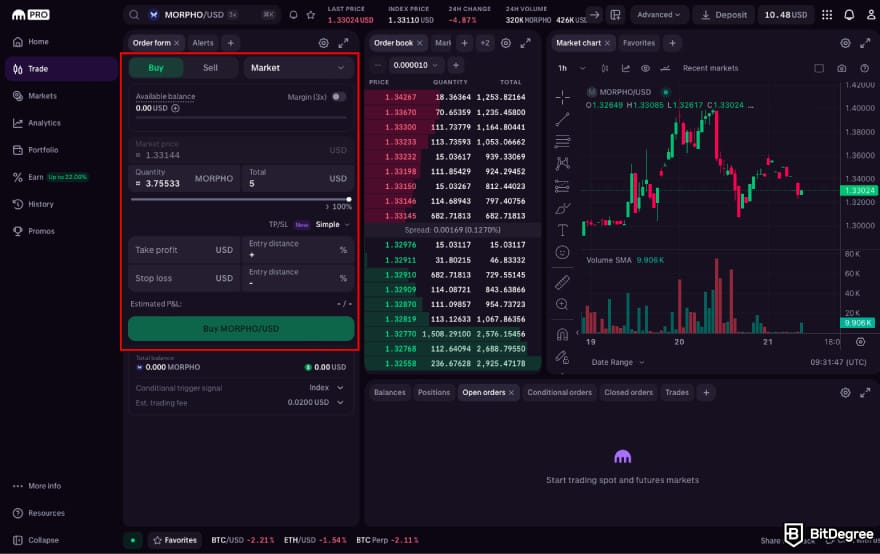Open the Conditional orders tab
This screenshot has height=554, width=880.
pyautogui.click(x=560, y=392)
